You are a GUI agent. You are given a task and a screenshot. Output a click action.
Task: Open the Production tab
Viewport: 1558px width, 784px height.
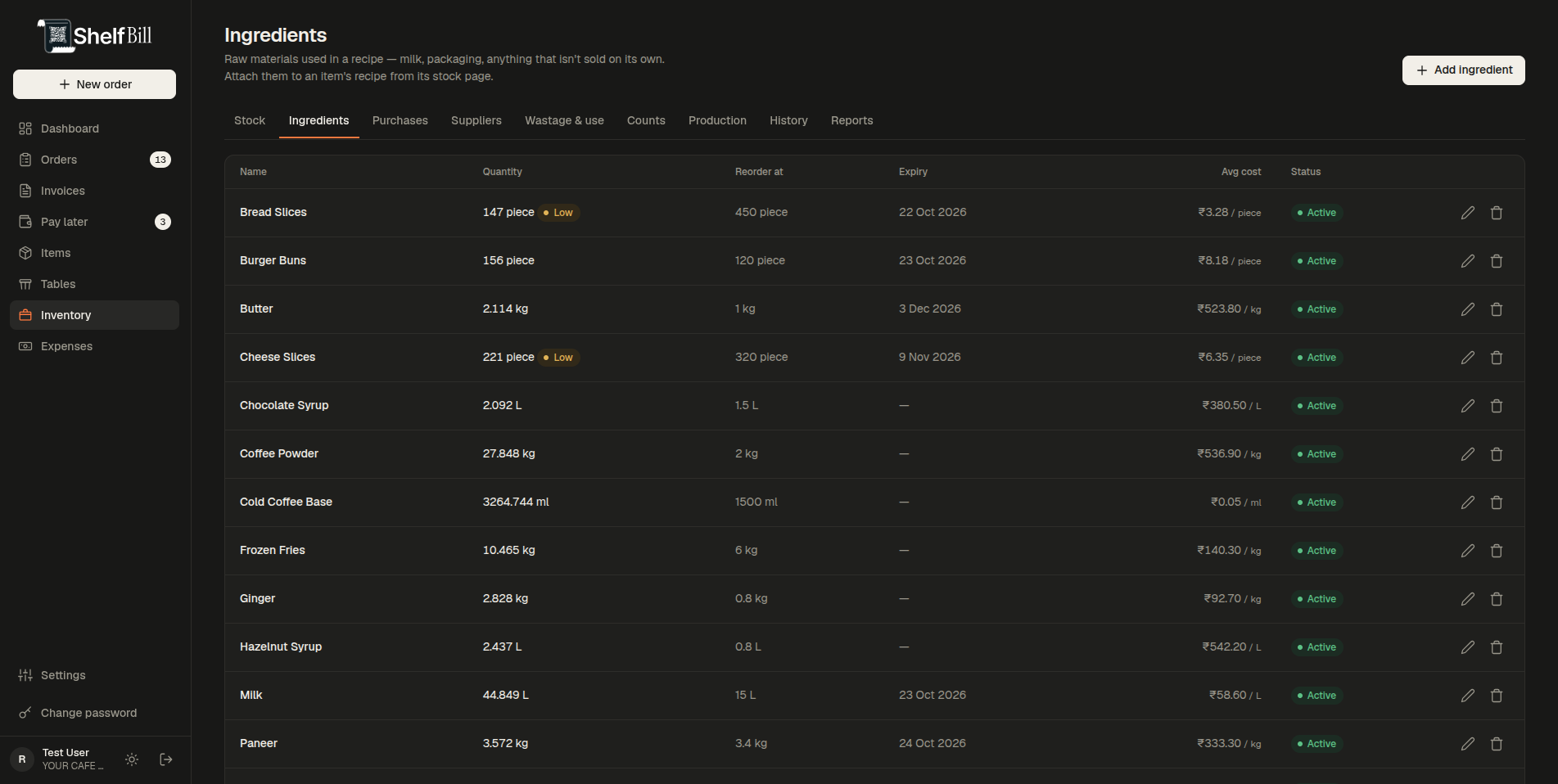pos(717,120)
